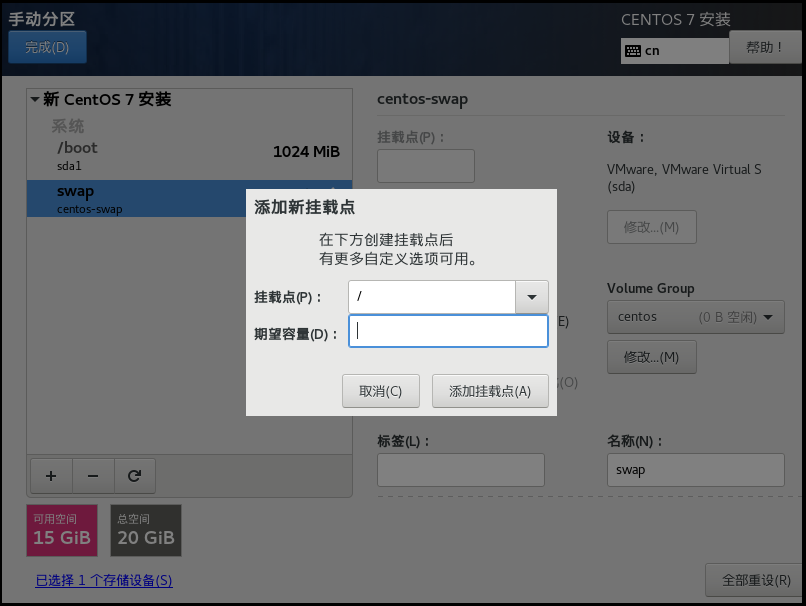The image size is (806, 606).
Task: Select the /boot sda1 partition row
Action: (x=189, y=157)
